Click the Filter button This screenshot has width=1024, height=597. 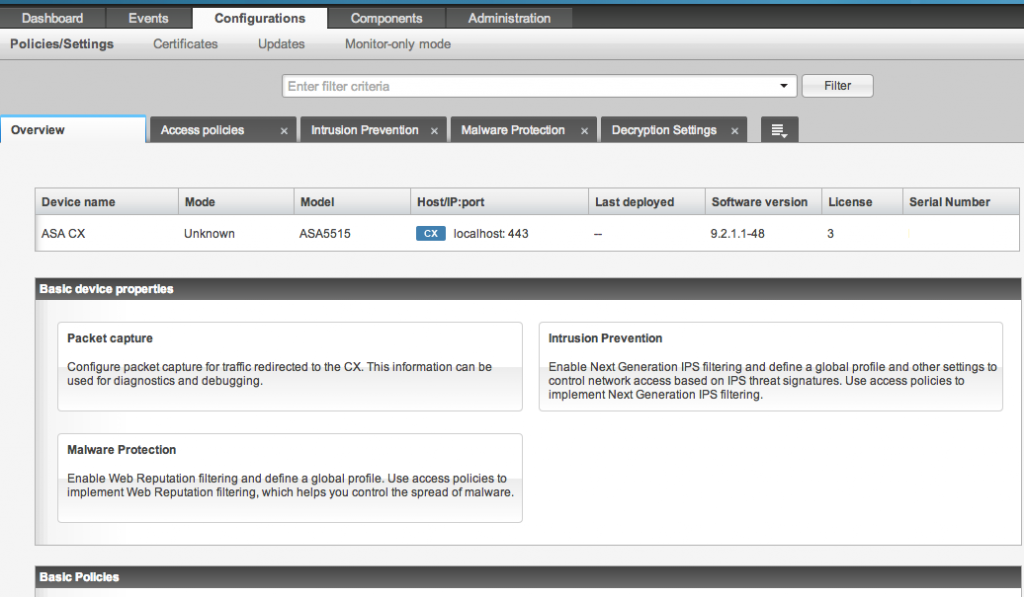coord(837,86)
